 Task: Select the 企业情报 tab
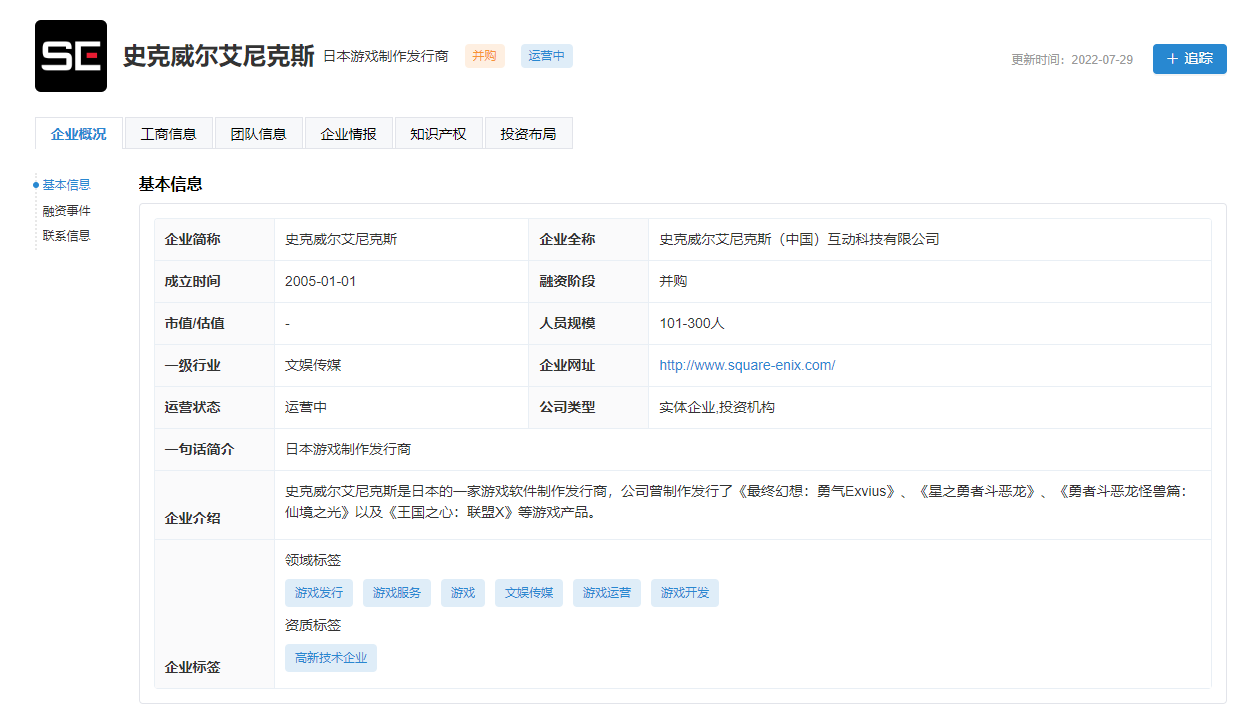[x=349, y=134]
